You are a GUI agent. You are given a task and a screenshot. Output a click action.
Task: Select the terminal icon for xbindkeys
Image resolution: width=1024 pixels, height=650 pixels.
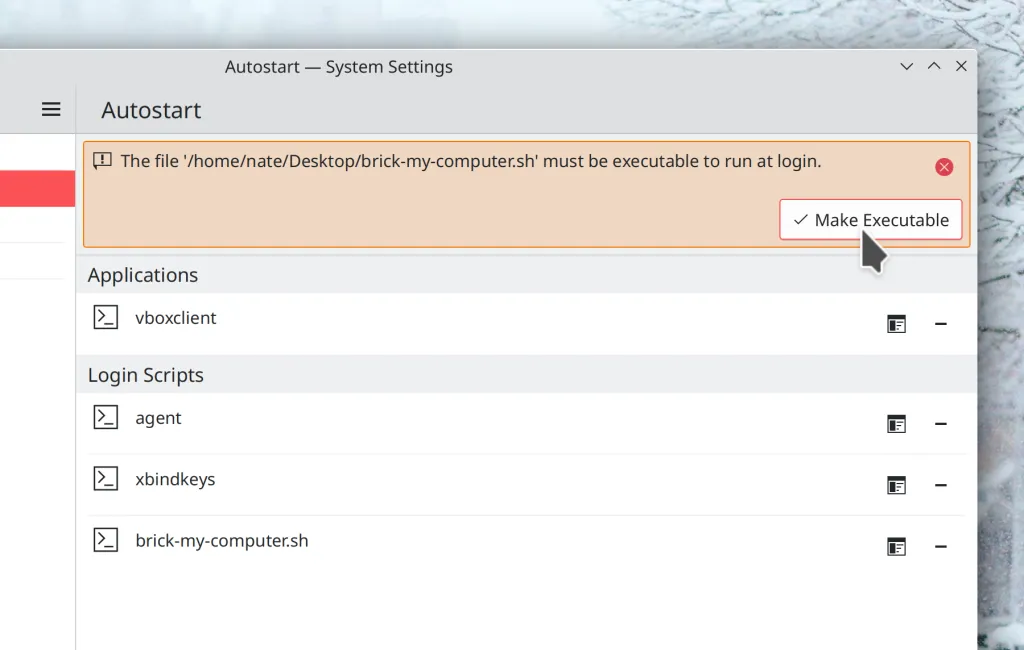(x=106, y=478)
